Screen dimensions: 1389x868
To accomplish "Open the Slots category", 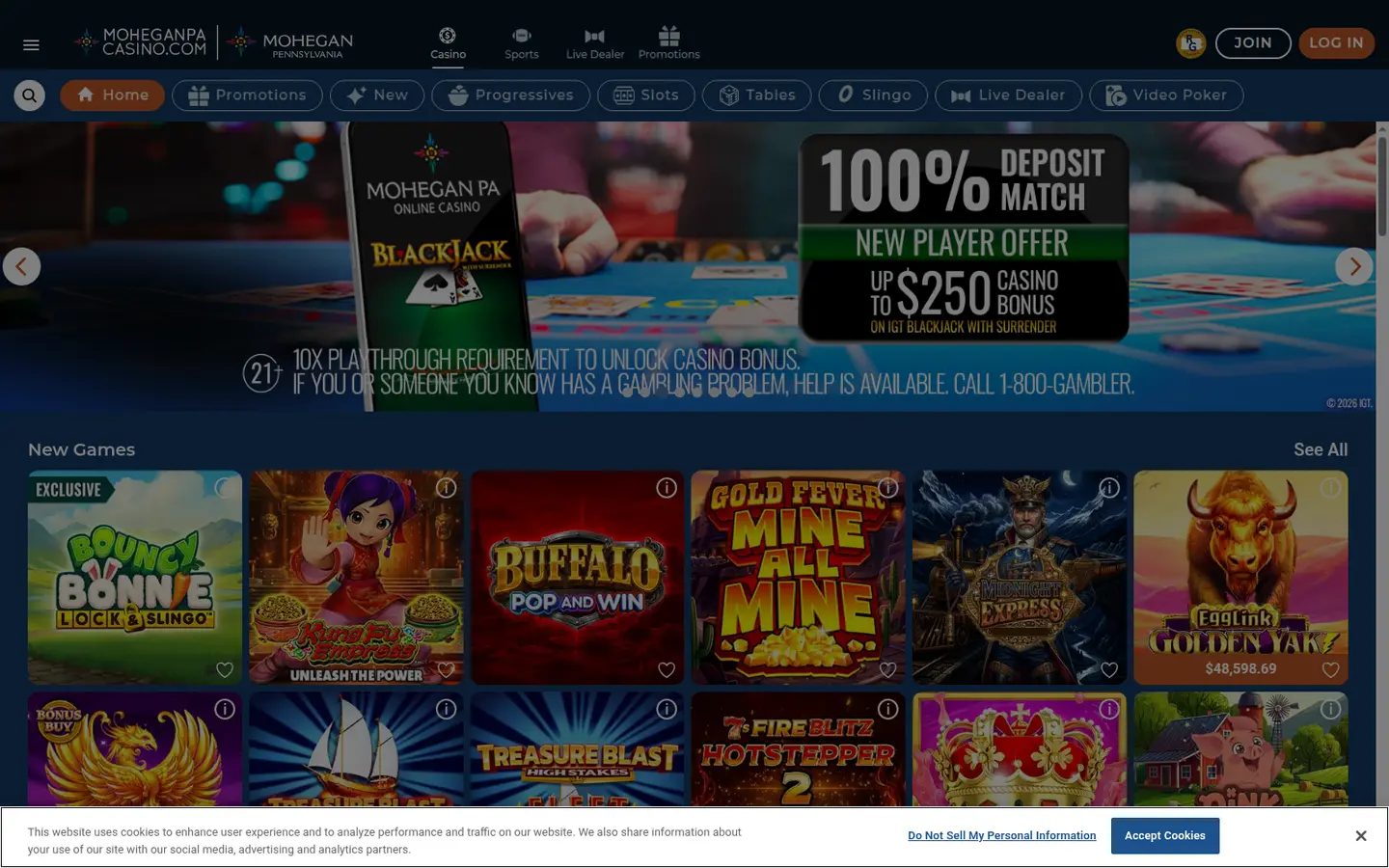I will tap(646, 95).
